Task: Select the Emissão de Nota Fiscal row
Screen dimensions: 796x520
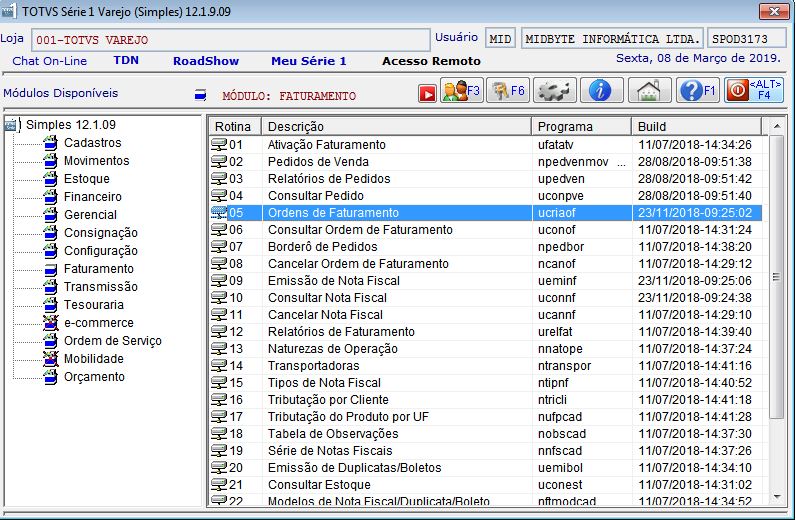Action: pyautogui.click(x=485, y=281)
